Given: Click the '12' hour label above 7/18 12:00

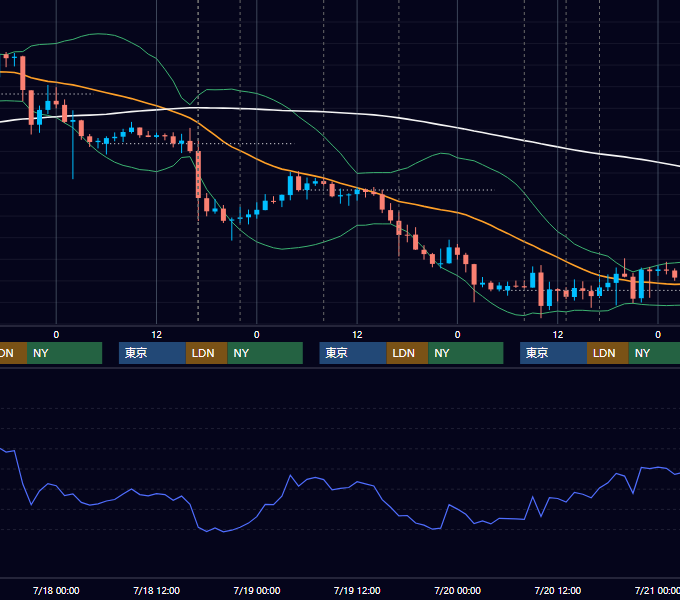Looking at the screenshot, I should [157, 335].
